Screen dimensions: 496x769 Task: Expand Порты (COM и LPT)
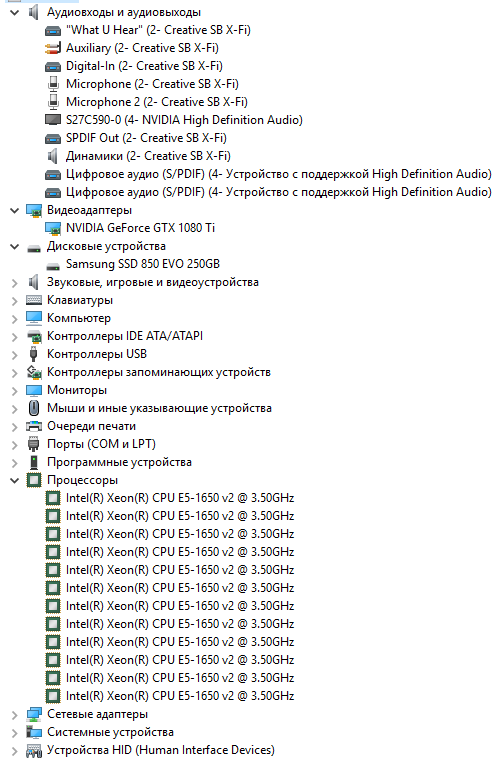[x=15, y=445]
